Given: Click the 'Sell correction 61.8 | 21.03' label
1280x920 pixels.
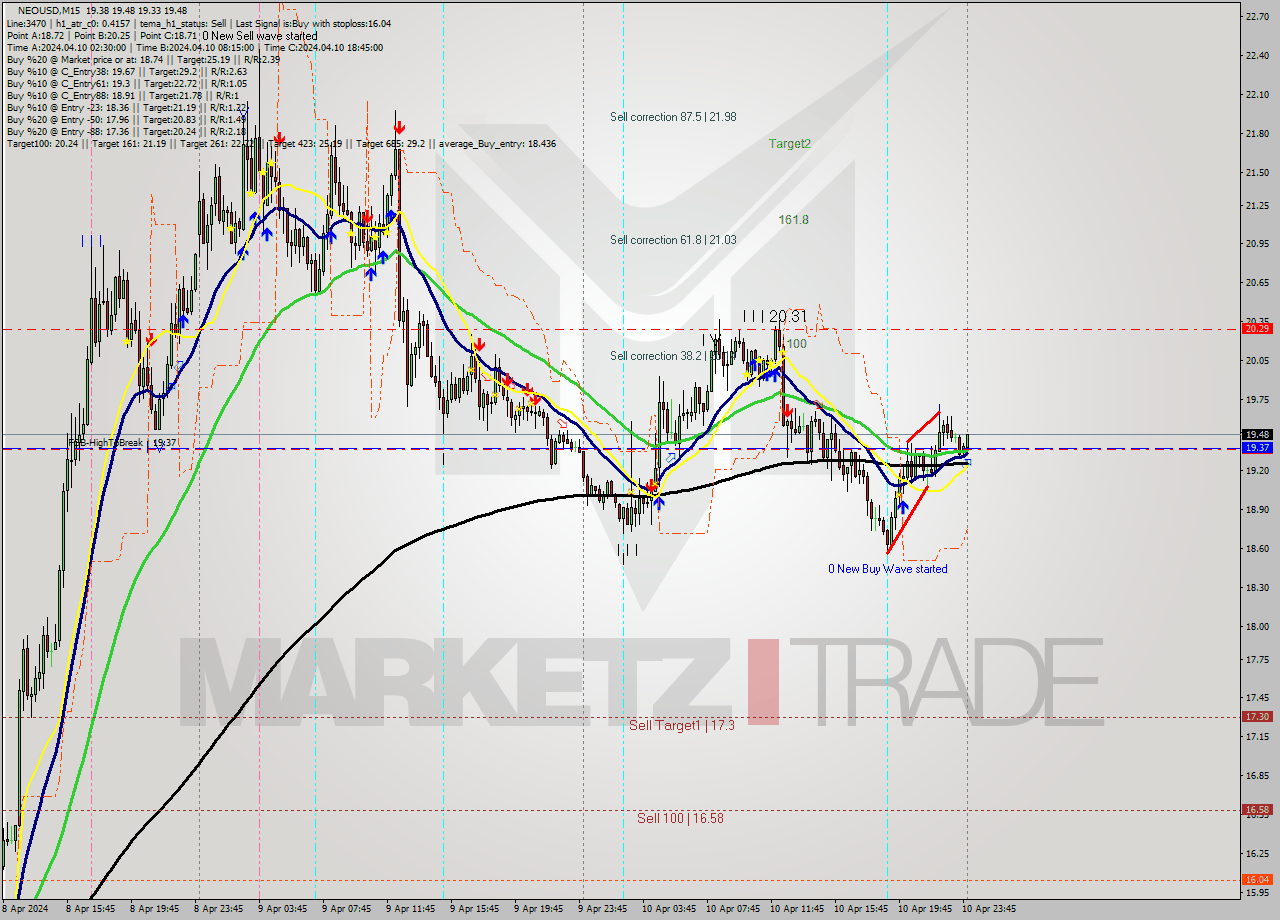Looking at the screenshot, I should click(673, 240).
